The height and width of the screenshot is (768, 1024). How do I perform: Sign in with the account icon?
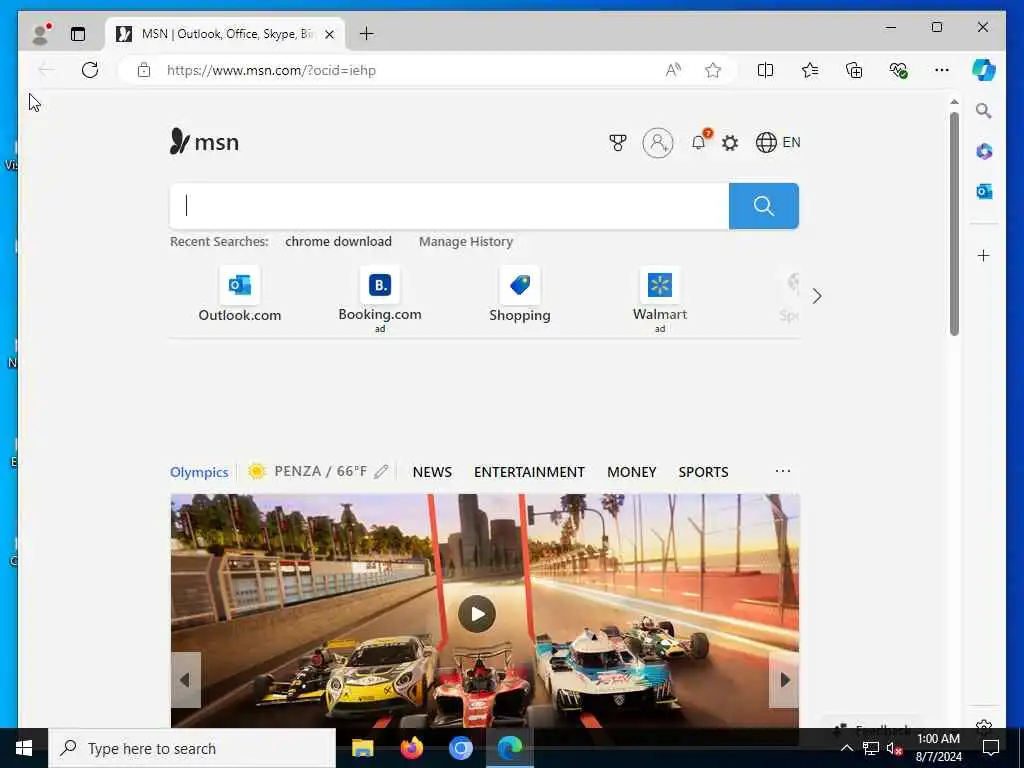click(658, 142)
